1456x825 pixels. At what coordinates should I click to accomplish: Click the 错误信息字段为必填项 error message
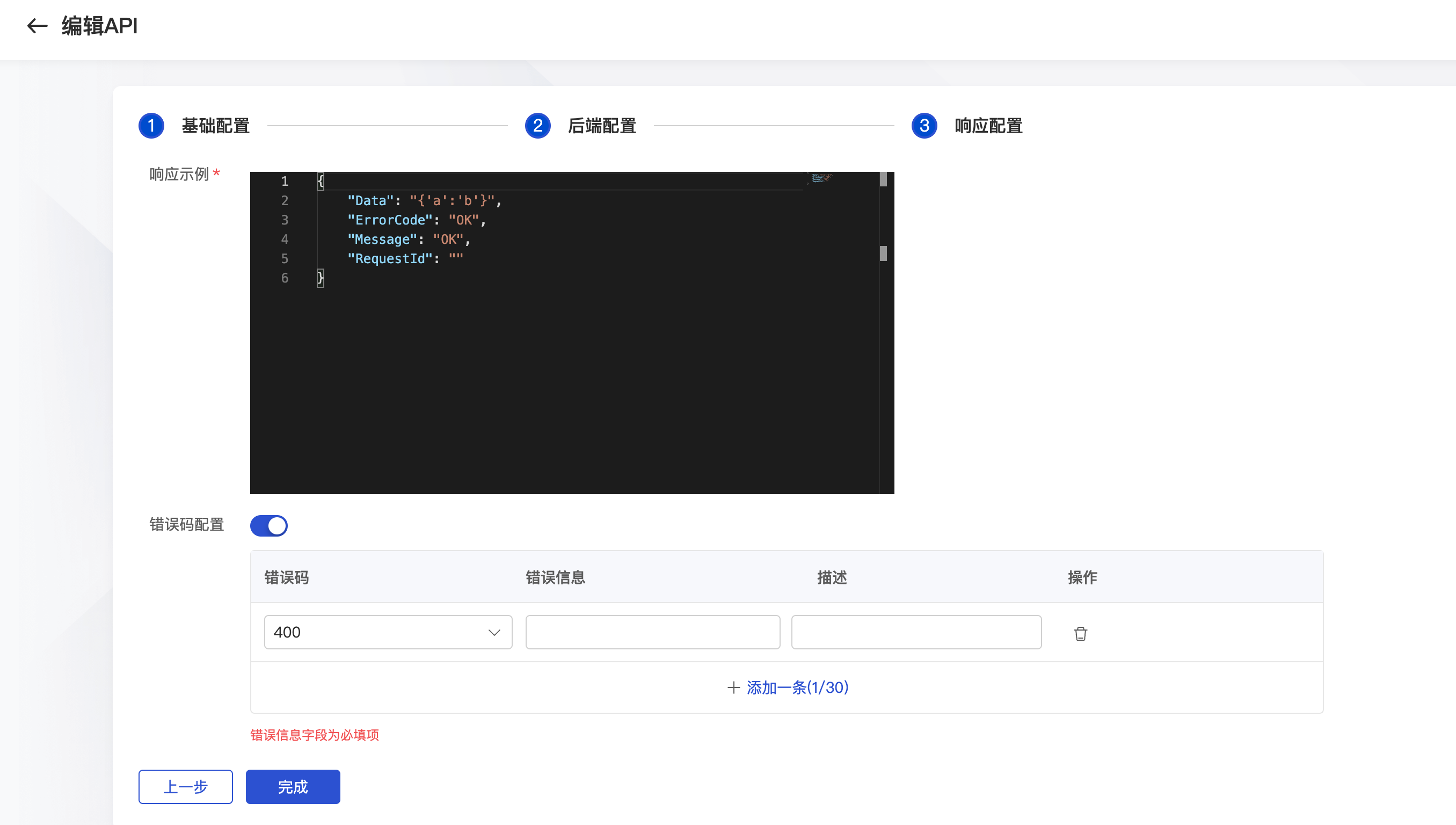(x=314, y=735)
